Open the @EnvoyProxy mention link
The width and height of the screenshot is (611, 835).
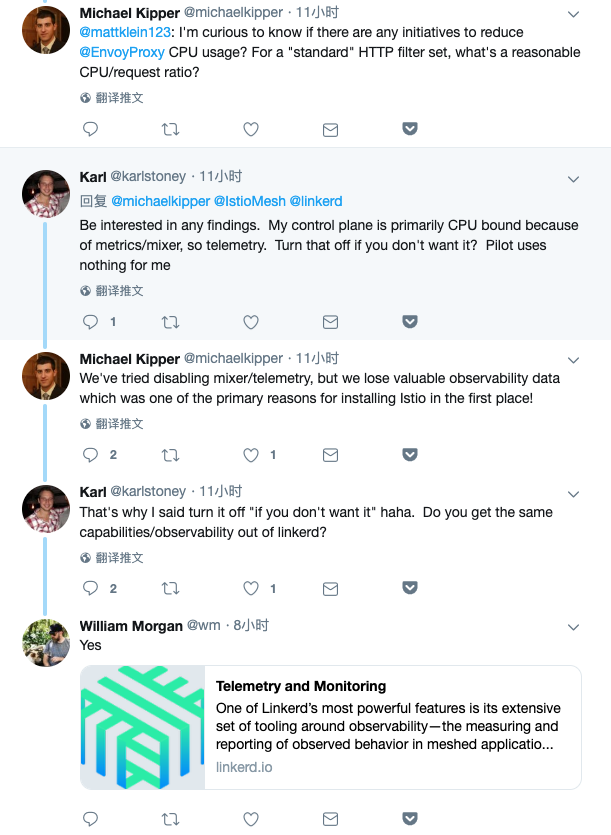tap(122, 51)
